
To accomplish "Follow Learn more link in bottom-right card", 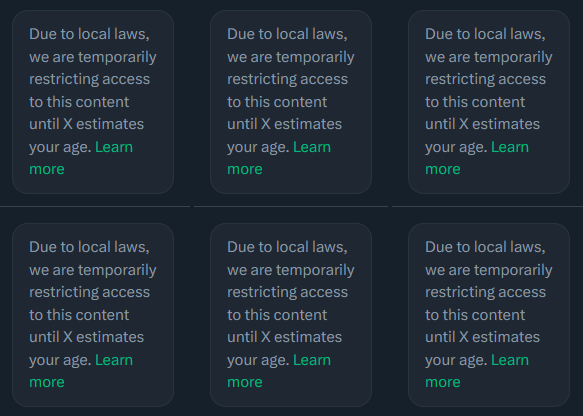I will (x=510, y=360).
